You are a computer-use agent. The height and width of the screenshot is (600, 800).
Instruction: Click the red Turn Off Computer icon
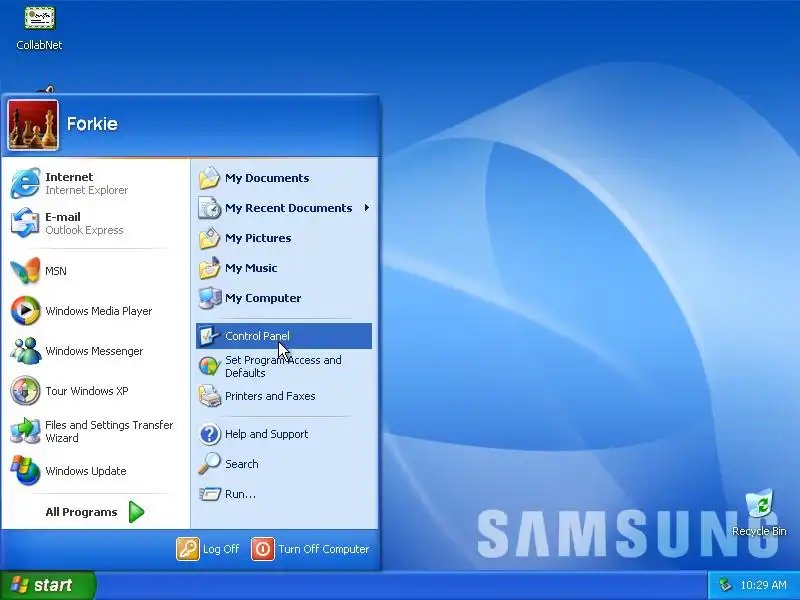pyautogui.click(x=263, y=549)
